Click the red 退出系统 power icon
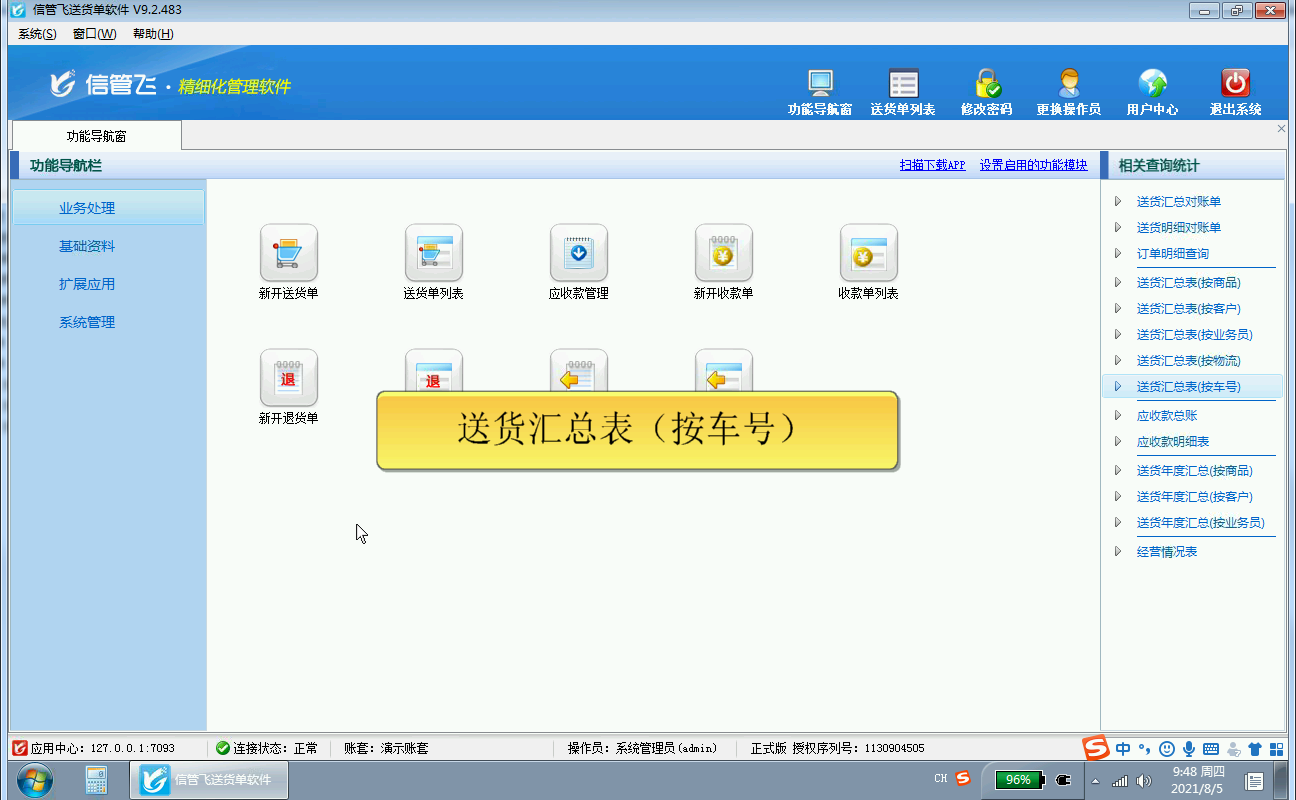Image resolution: width=1296 pixels, height=800 pixels. (x=1235, y=84)
